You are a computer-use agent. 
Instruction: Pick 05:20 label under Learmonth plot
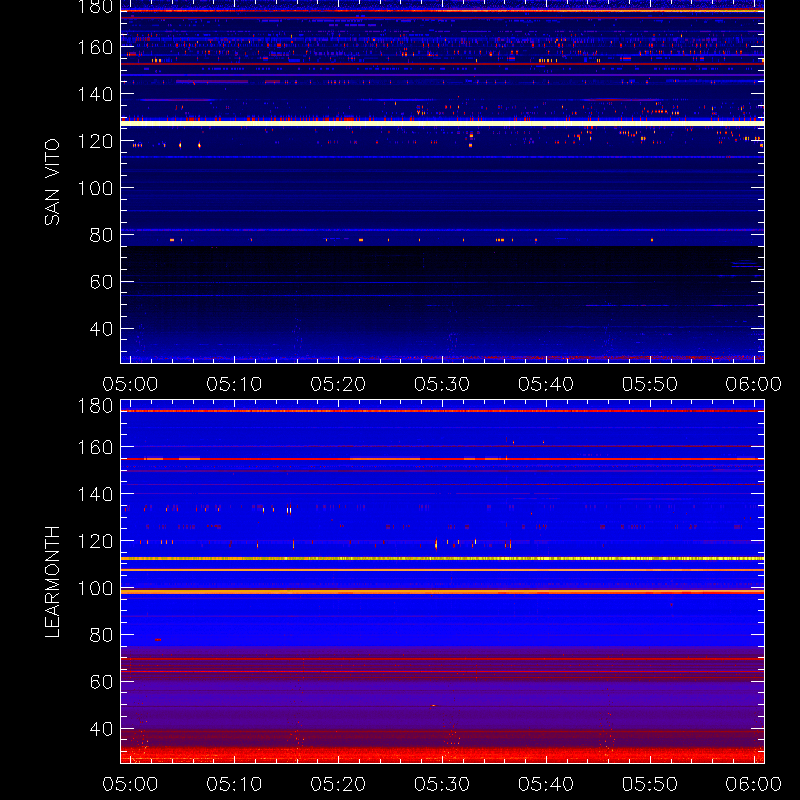click(x=338, y=784)
